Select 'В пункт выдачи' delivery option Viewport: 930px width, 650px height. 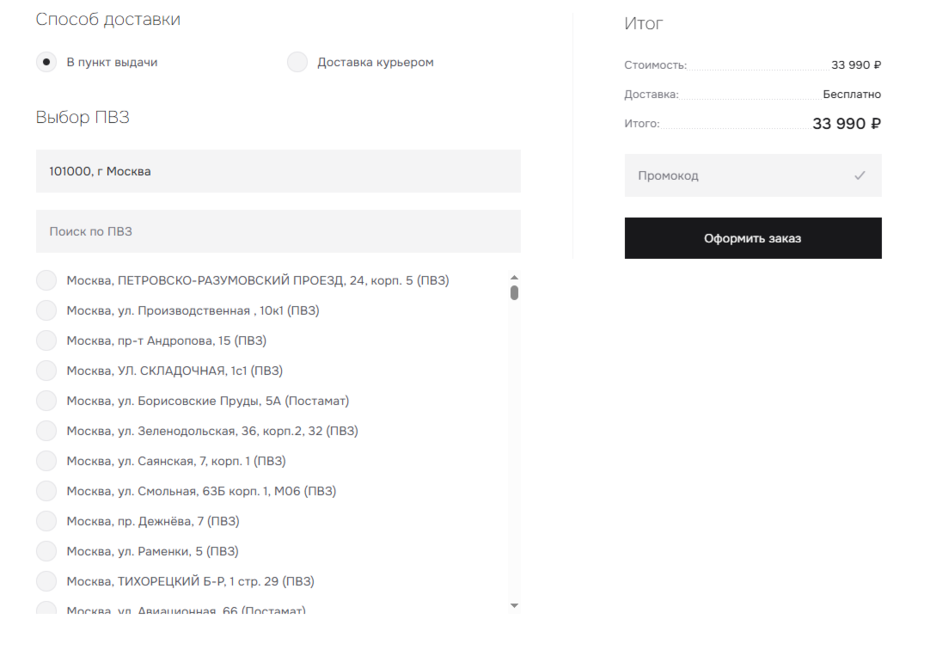point(46,62)
